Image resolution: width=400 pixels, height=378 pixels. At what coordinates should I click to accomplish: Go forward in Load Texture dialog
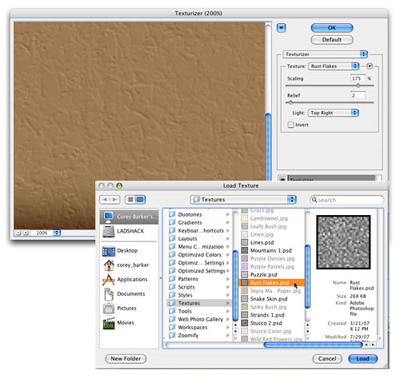pyautogui.click(x=115, y=200)
